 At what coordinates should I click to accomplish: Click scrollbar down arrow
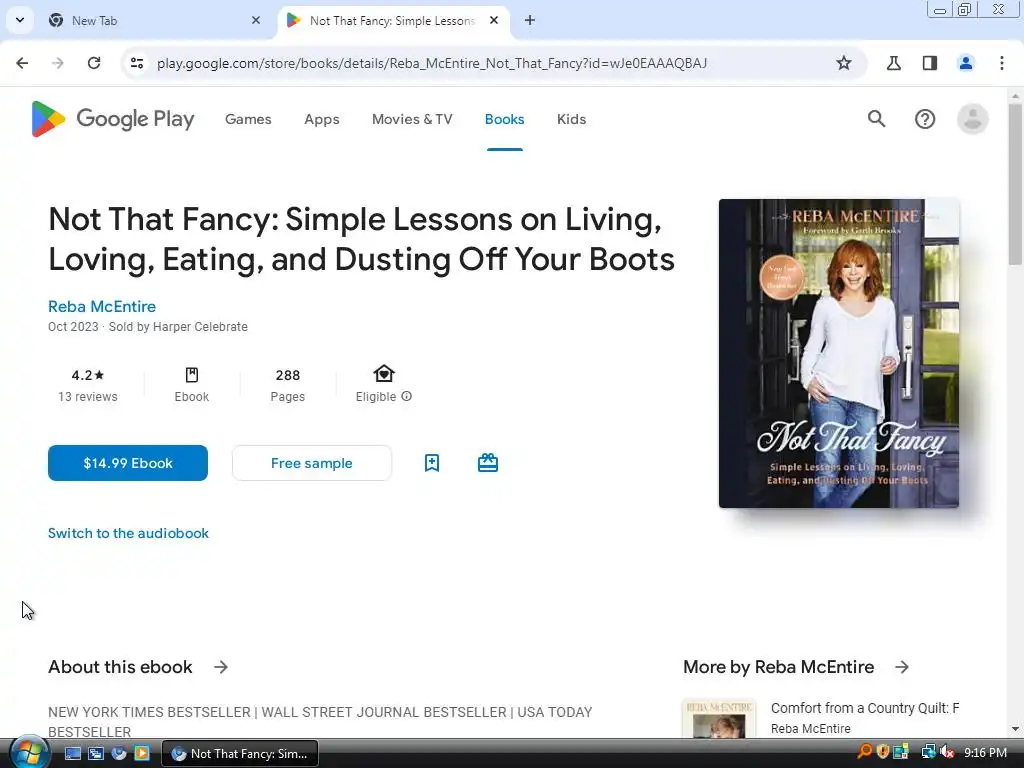click(1015, 728)
